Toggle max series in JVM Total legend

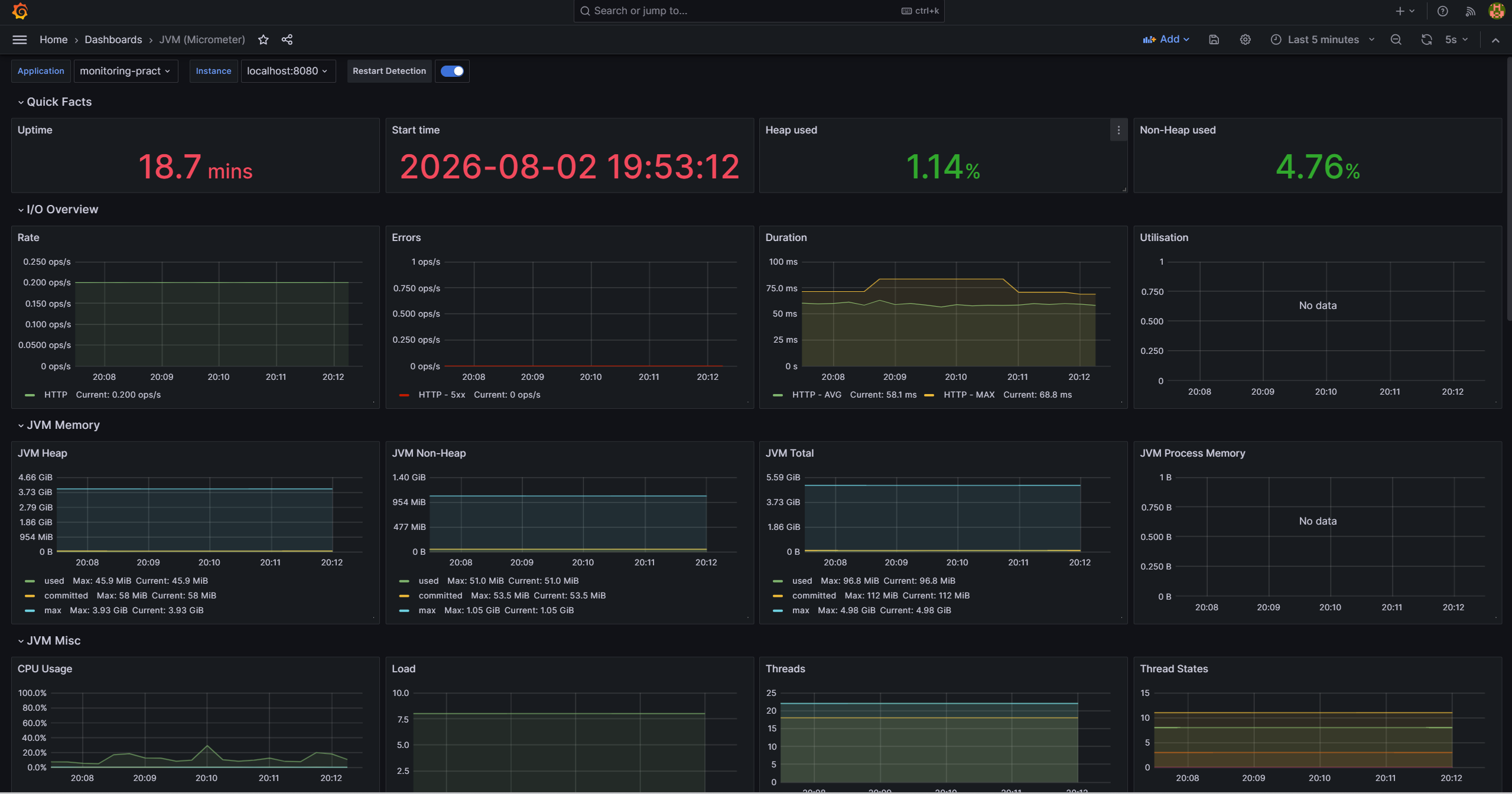pos(801,610)
